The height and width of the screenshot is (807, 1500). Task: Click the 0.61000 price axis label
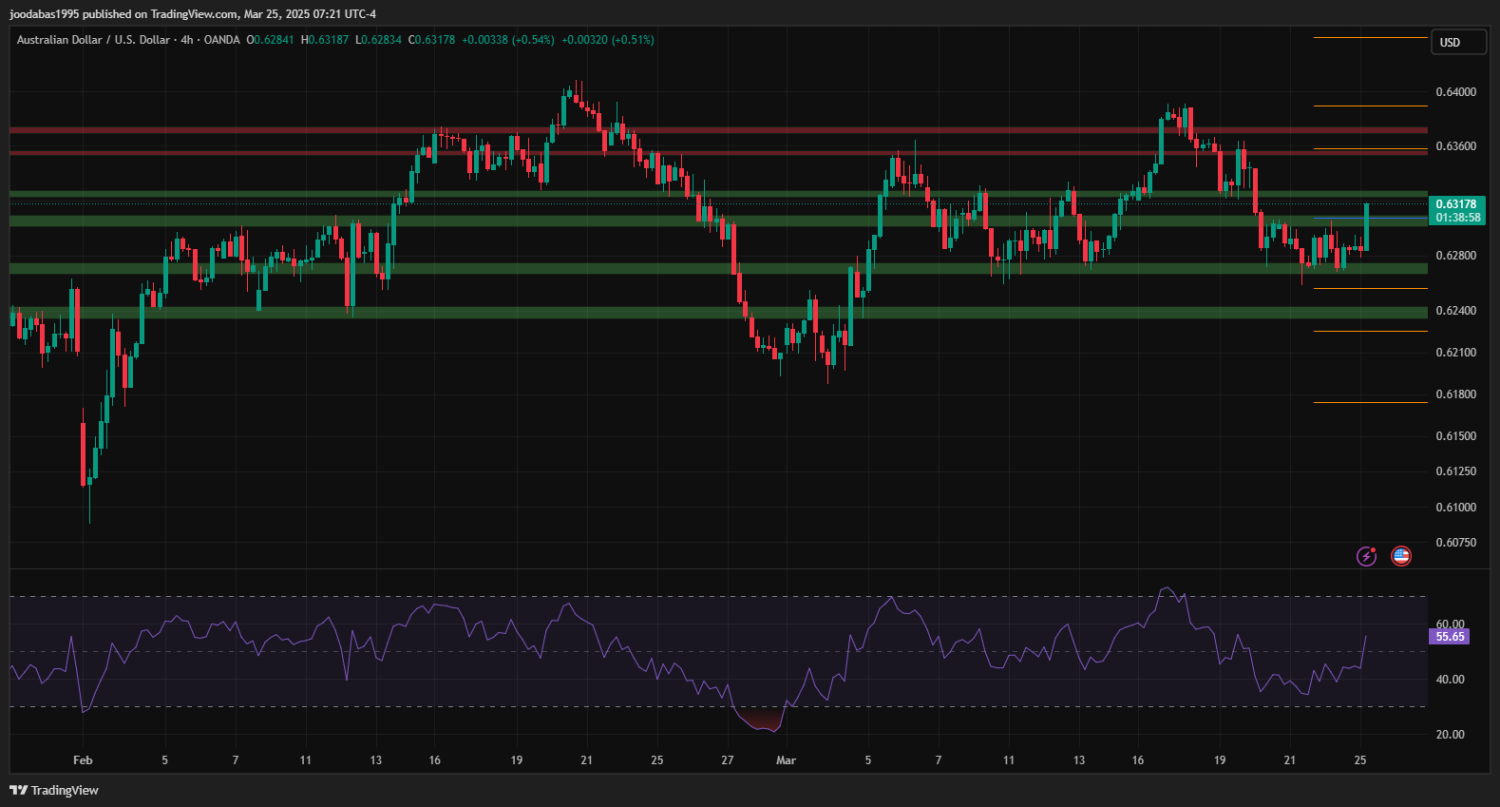[1455, 507]
